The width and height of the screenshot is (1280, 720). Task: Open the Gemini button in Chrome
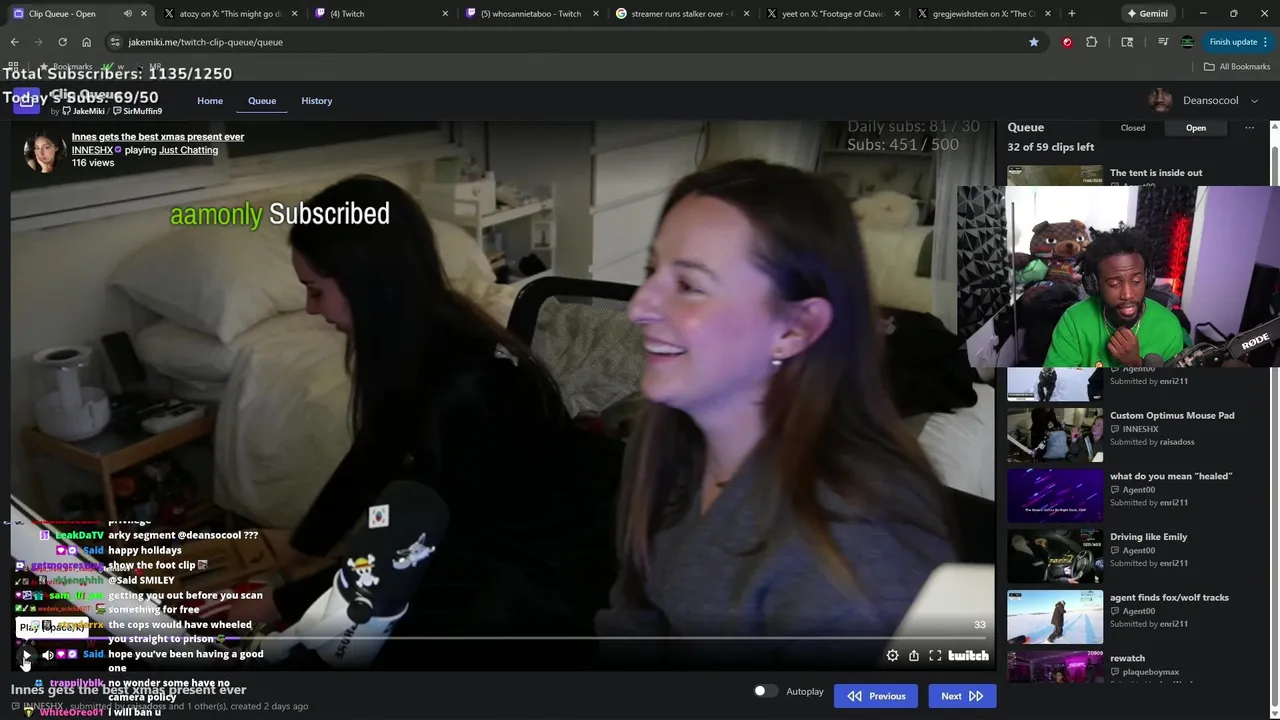[x=1147, y=14]
